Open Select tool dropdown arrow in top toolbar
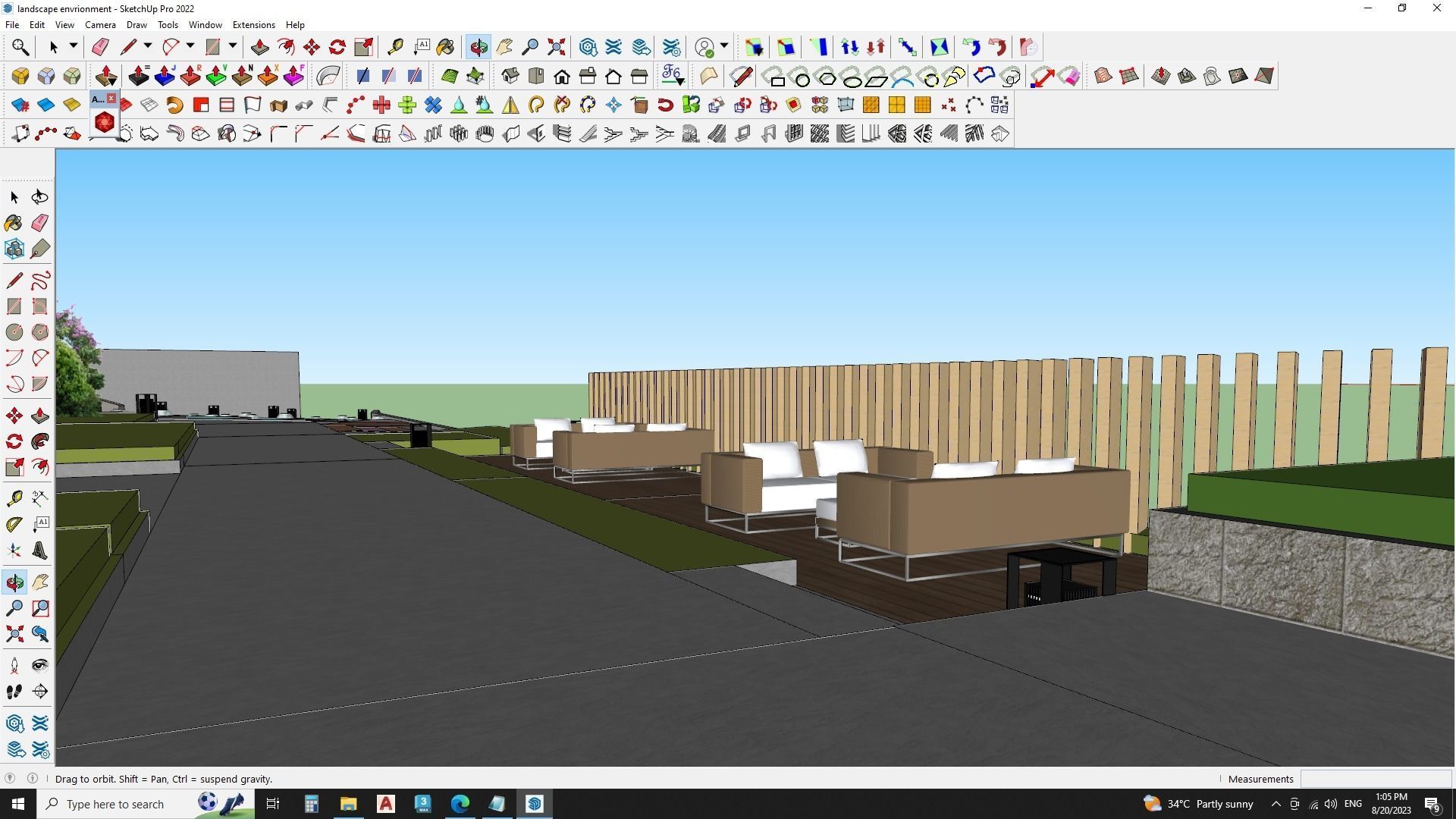The height and width of the screenshot is (819, 1456). tap(74, 46)
